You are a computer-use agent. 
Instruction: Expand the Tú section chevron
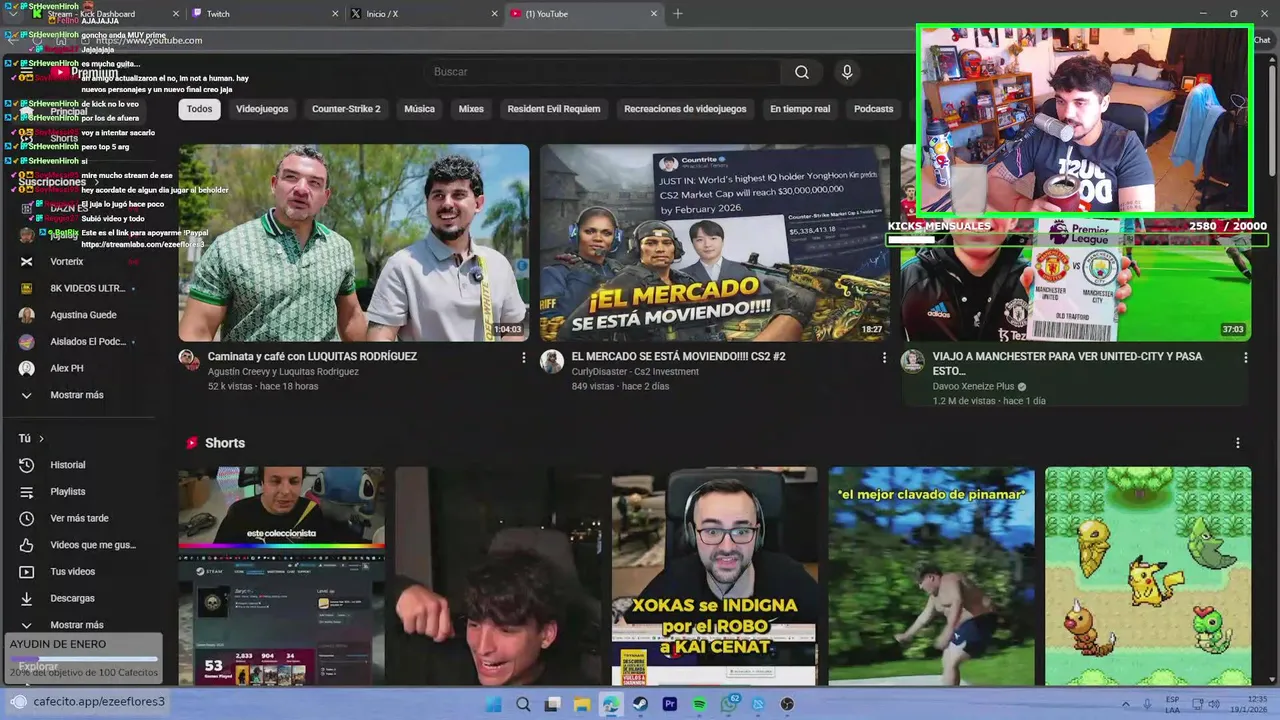click(x=41, y=438)
